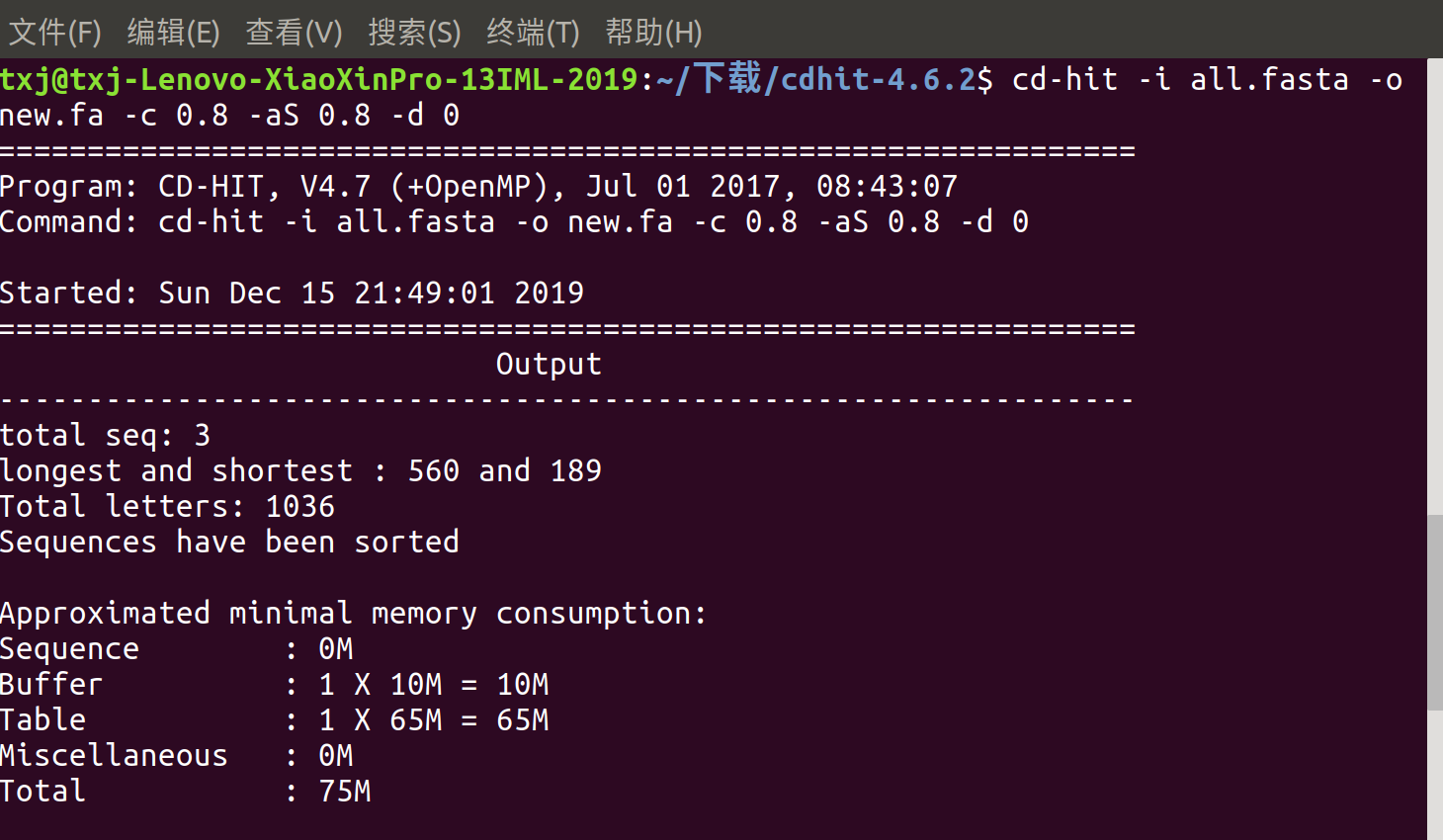Open the 文件(F) menu
This screenshot has width=1443, height=840.
pyautogui.click(x=54, y=32)
